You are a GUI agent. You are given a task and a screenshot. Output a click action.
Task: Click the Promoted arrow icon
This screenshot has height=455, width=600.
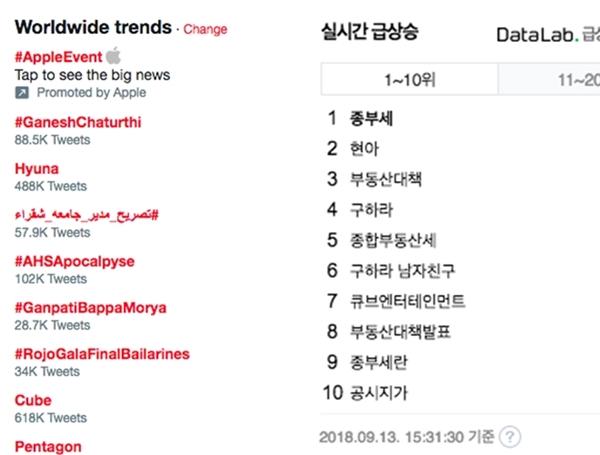coord(22,93)
